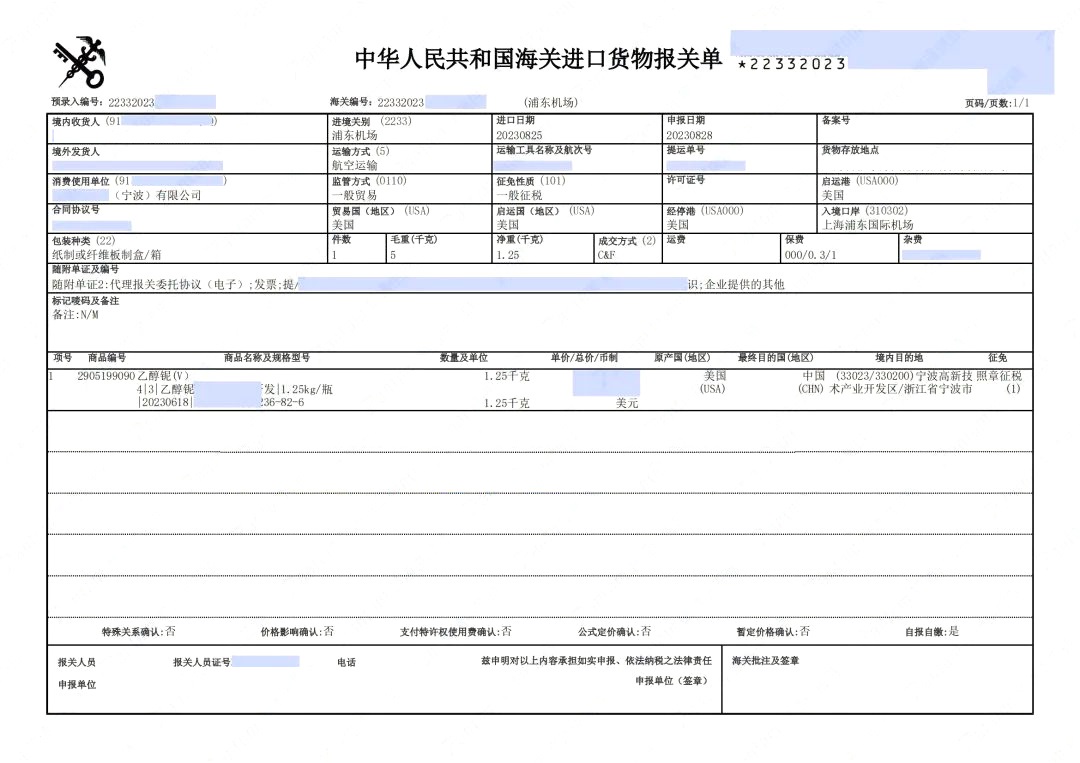Click the "成交方式 (2)" field label
The height and width of the screenshot is (763, 1080).
point(627,241)
